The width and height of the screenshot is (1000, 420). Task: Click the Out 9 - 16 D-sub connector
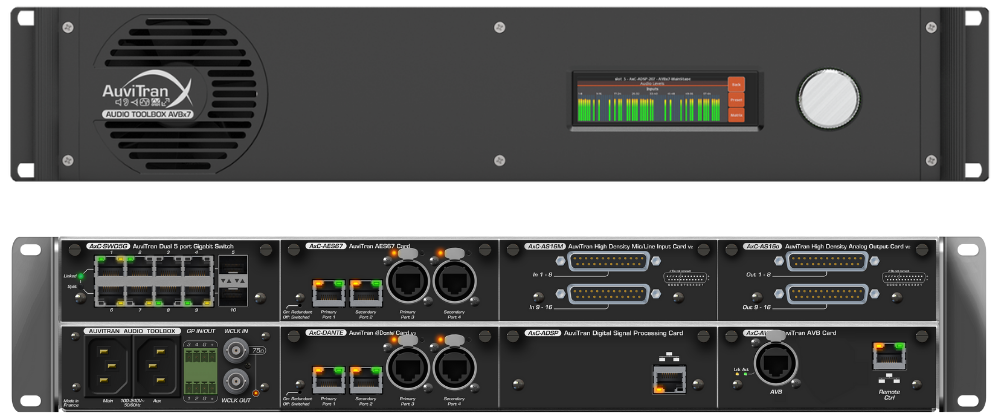click(x=825, y=294)
